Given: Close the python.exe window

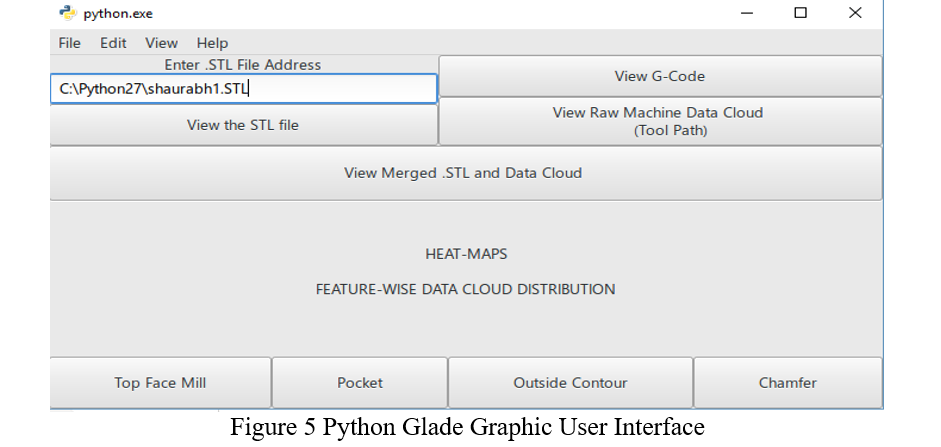Looking at the screenshot, I should click(855, 13).
